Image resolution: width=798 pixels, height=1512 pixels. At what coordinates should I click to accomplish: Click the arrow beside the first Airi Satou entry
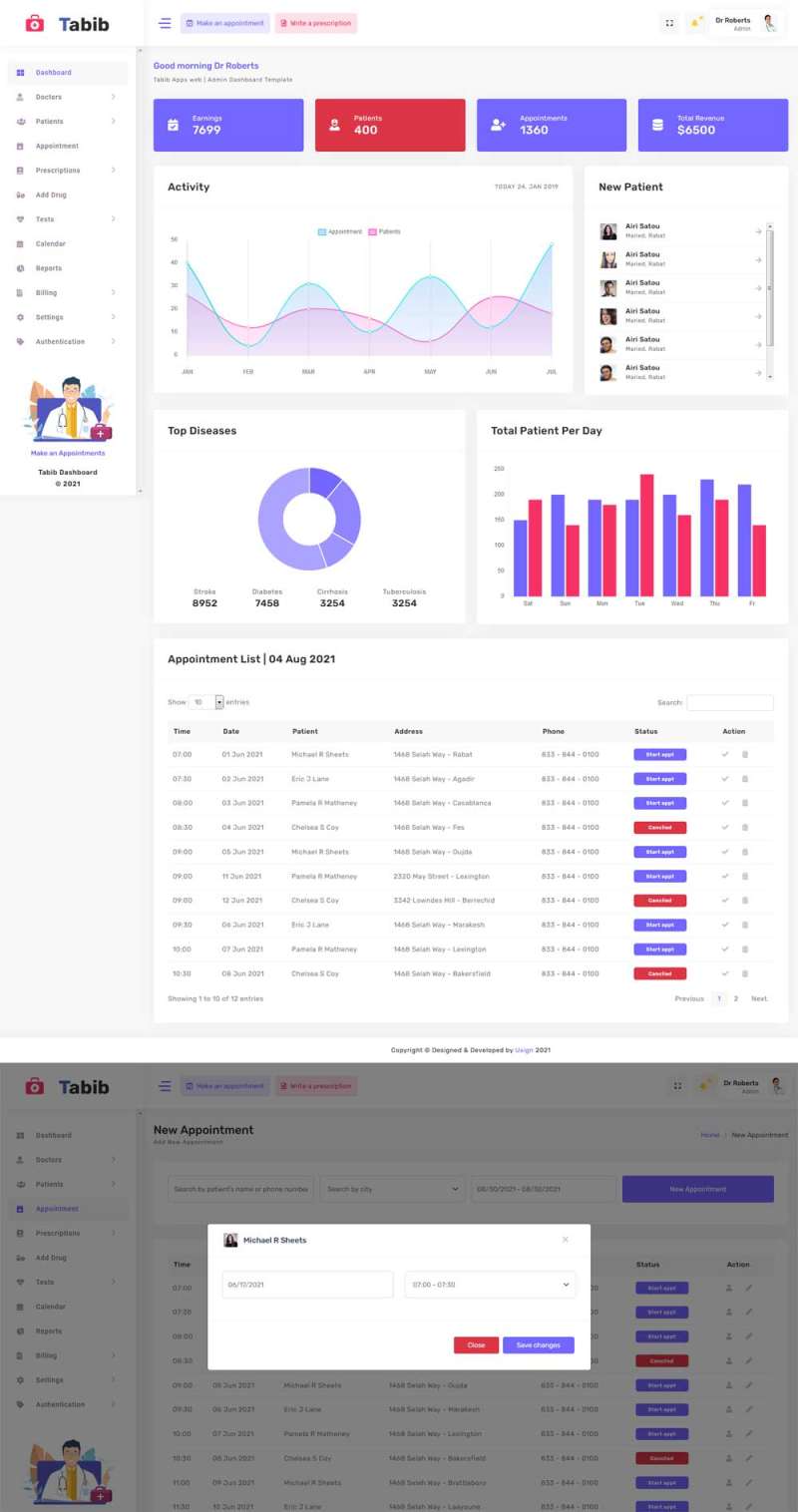click(759, 231)
